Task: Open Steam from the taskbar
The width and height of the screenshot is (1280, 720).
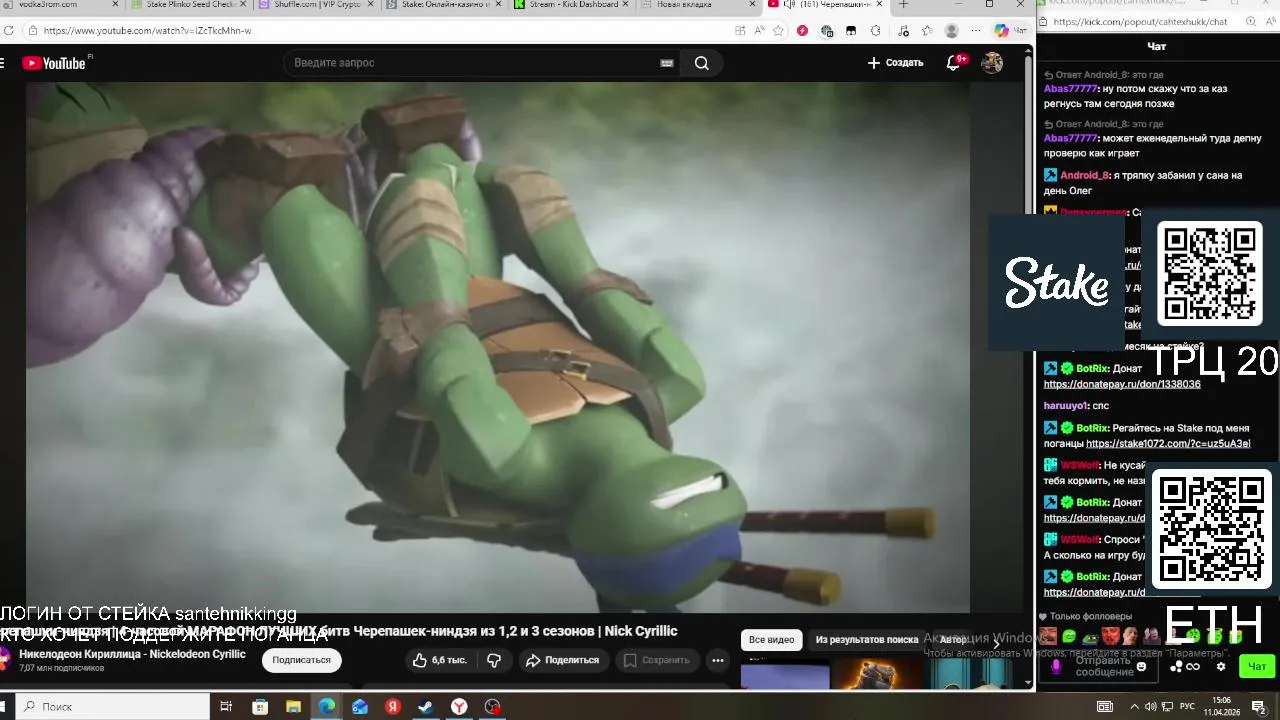Action: point(425,707)
